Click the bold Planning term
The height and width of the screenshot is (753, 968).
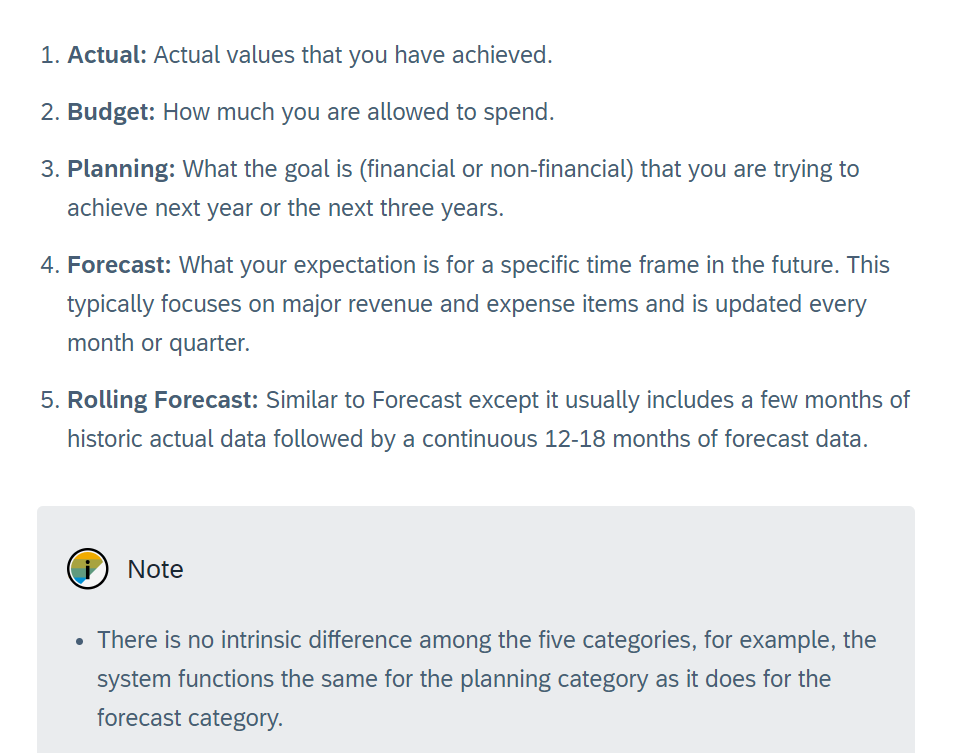[x=121, y=169]
